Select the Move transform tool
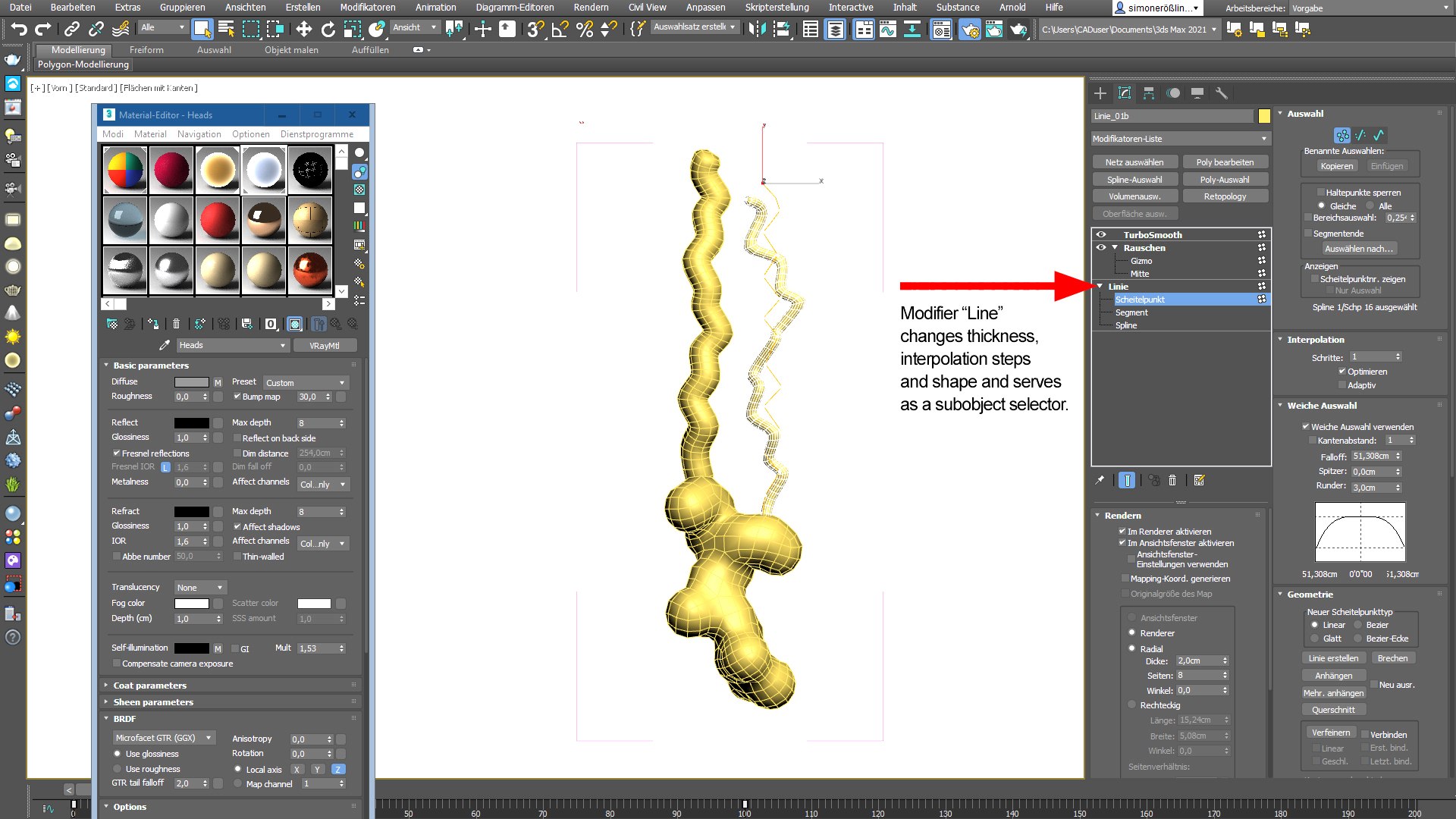This screenshot has height=819, width=1456. coord(303,30)
